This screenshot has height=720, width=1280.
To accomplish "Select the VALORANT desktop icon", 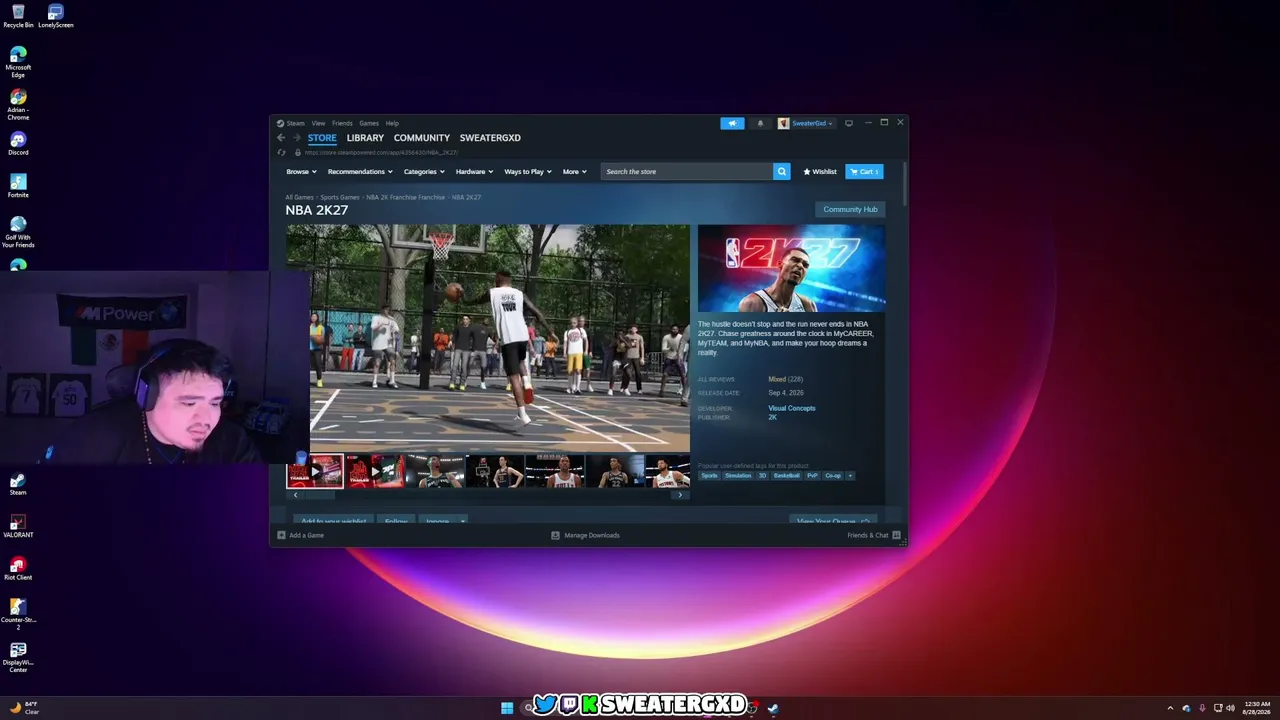I will click(18, 526).
